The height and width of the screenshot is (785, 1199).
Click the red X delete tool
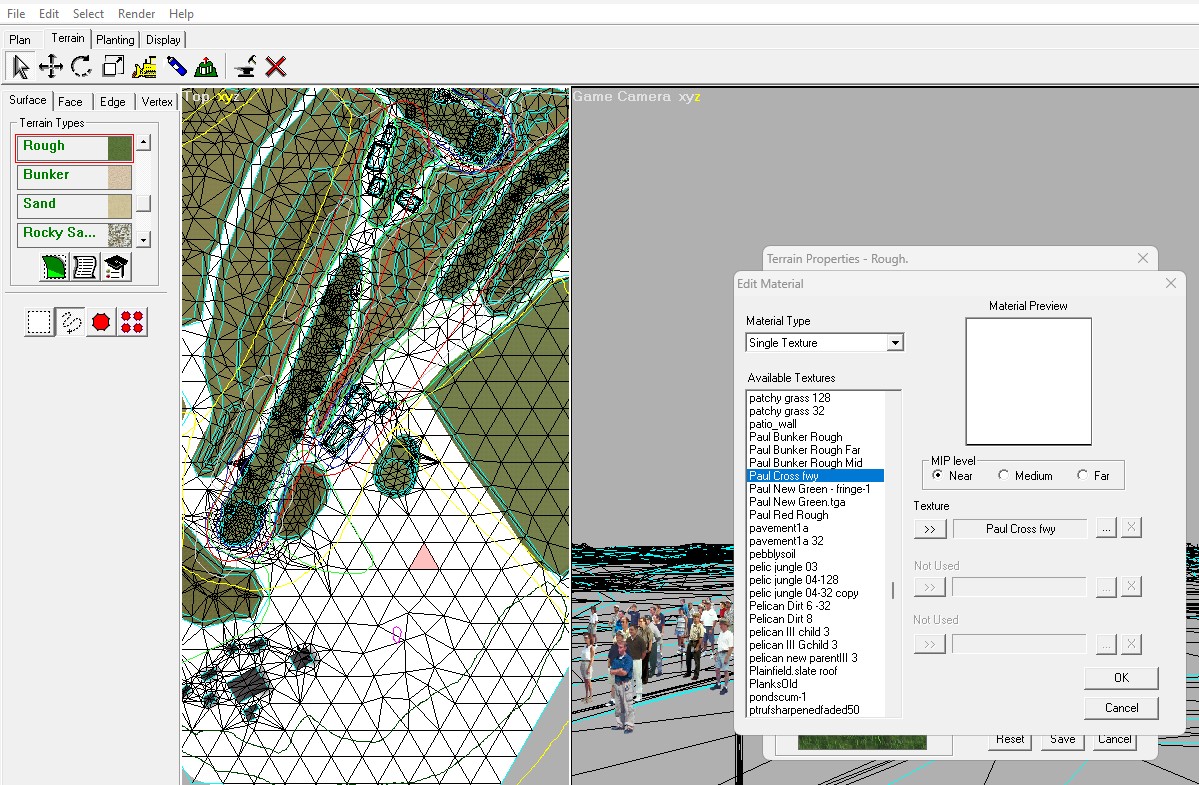(277, 66)
